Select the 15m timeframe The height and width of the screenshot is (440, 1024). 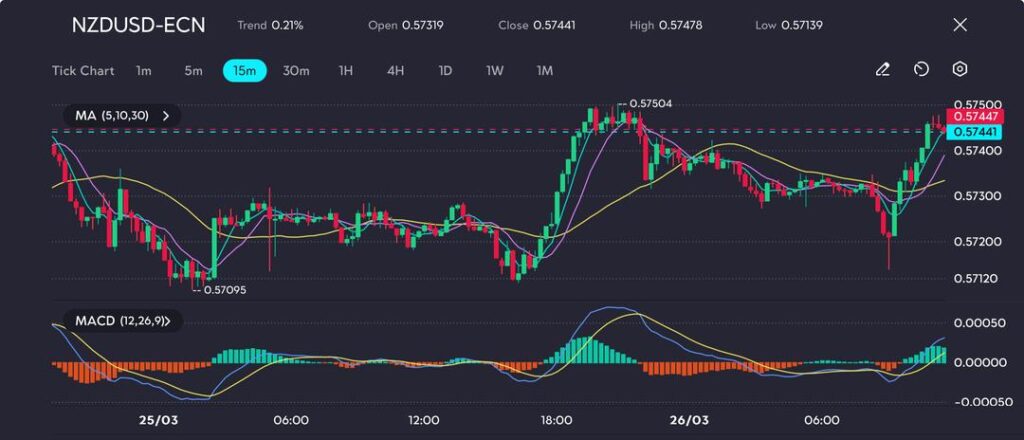(x=244, y=71)
